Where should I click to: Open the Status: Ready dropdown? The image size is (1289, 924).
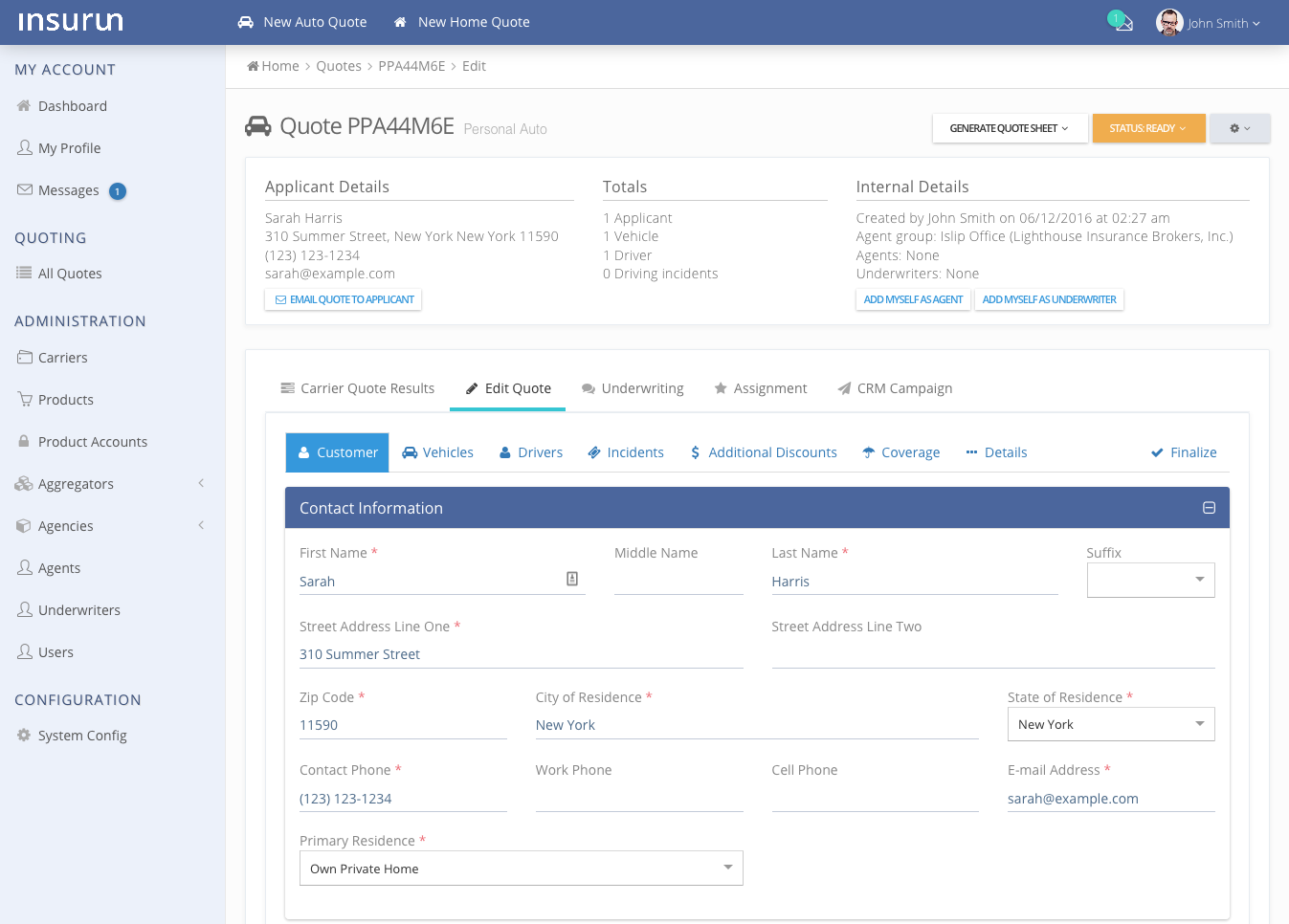pyautogui.click(x=1148, y=128)
